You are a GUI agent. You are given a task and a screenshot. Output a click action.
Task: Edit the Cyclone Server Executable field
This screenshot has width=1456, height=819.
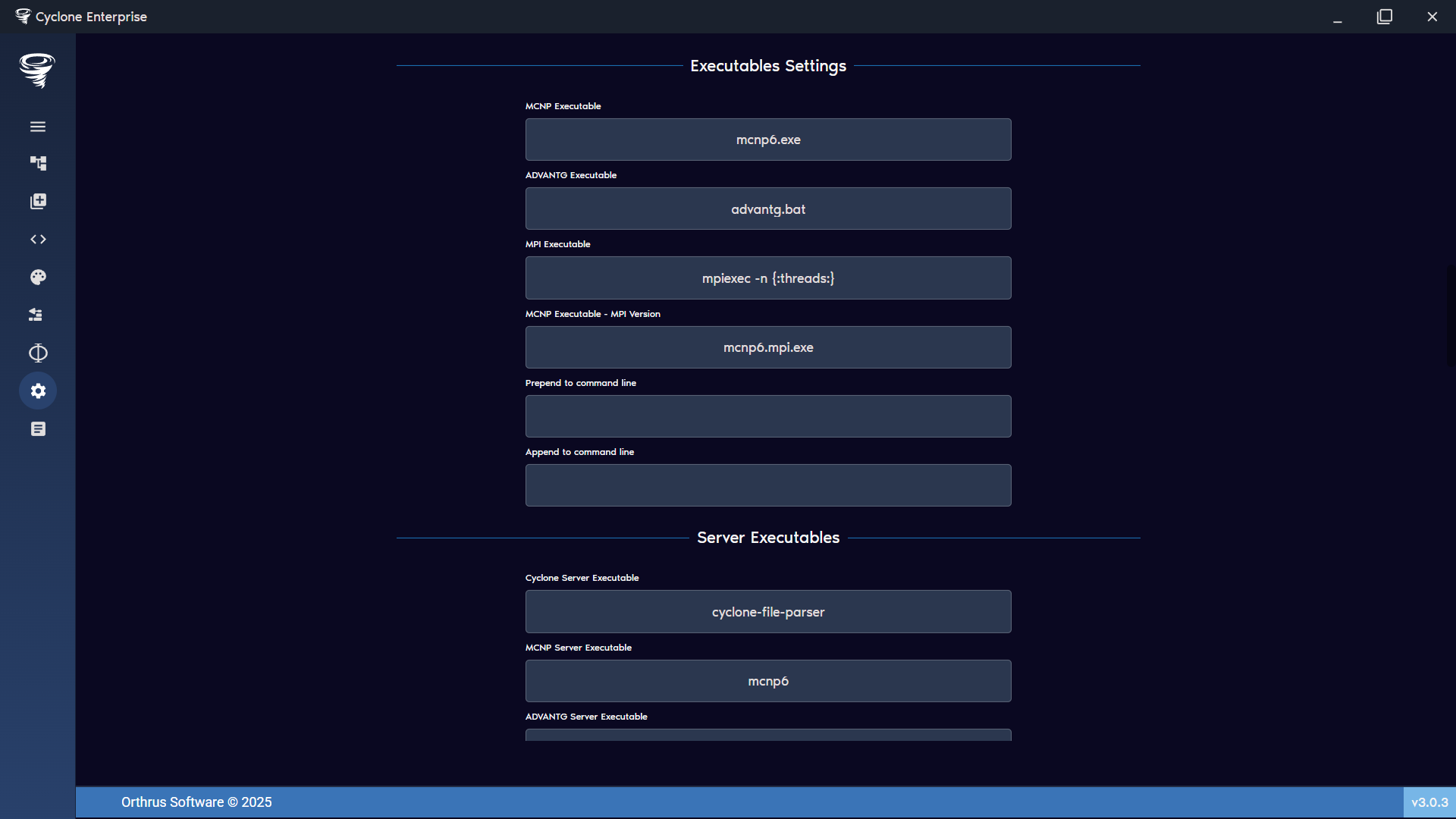[767, 611]
